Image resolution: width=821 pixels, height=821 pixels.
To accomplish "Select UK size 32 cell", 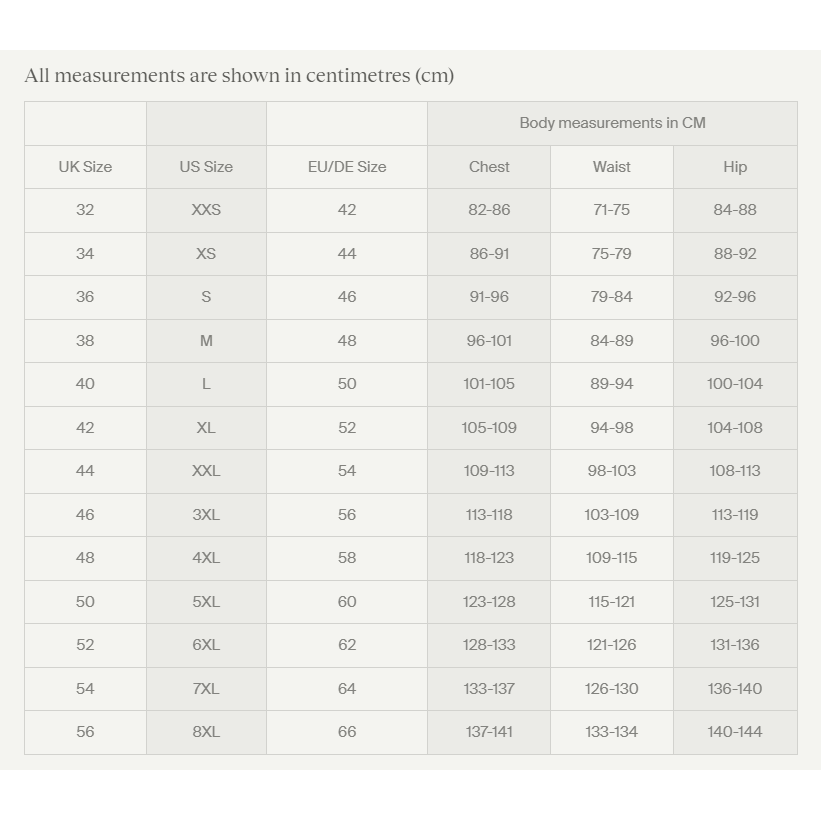I will click(85, 210).
